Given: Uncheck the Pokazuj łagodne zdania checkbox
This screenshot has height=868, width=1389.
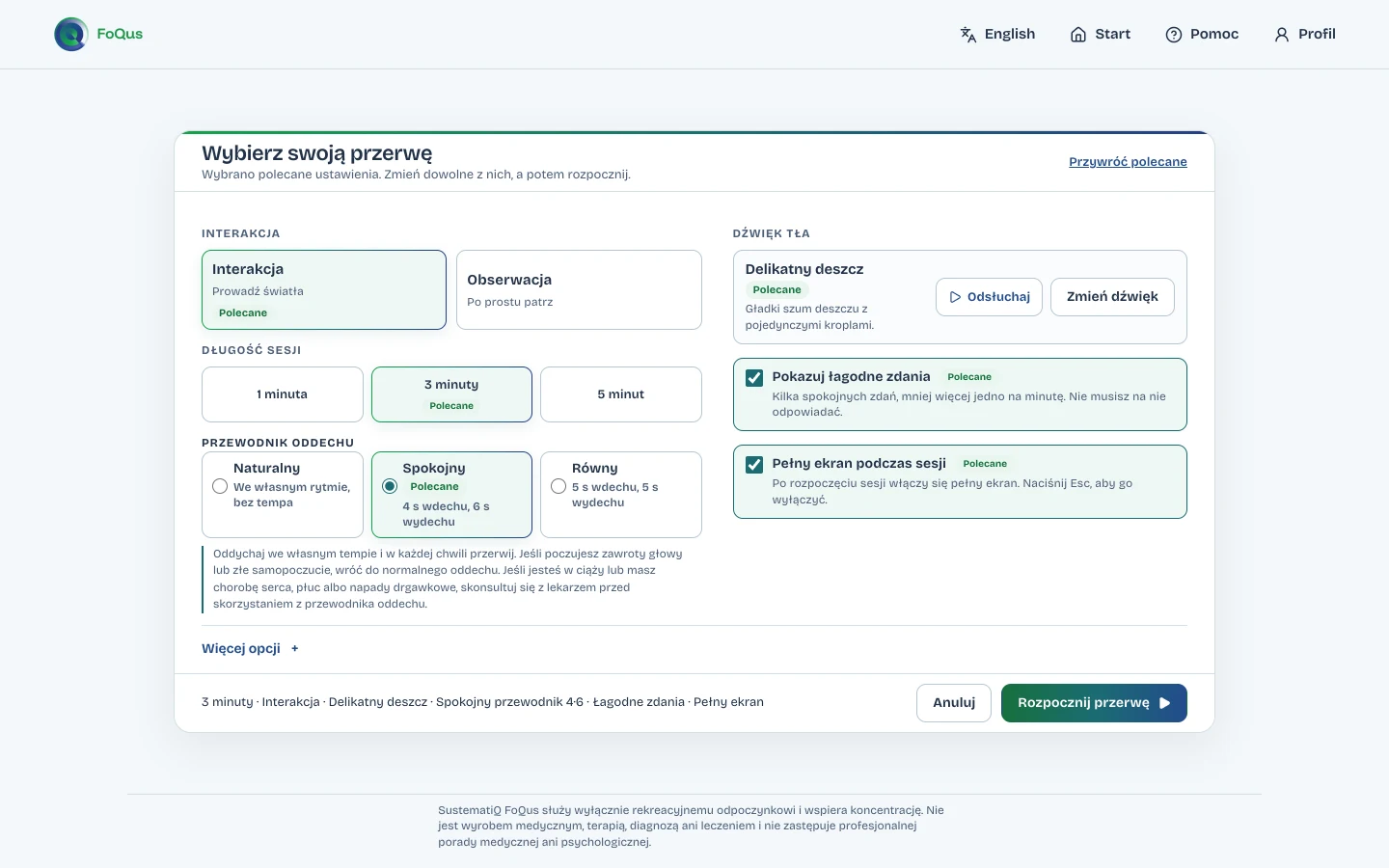Looking at the screenshot, I should (754, 377).
